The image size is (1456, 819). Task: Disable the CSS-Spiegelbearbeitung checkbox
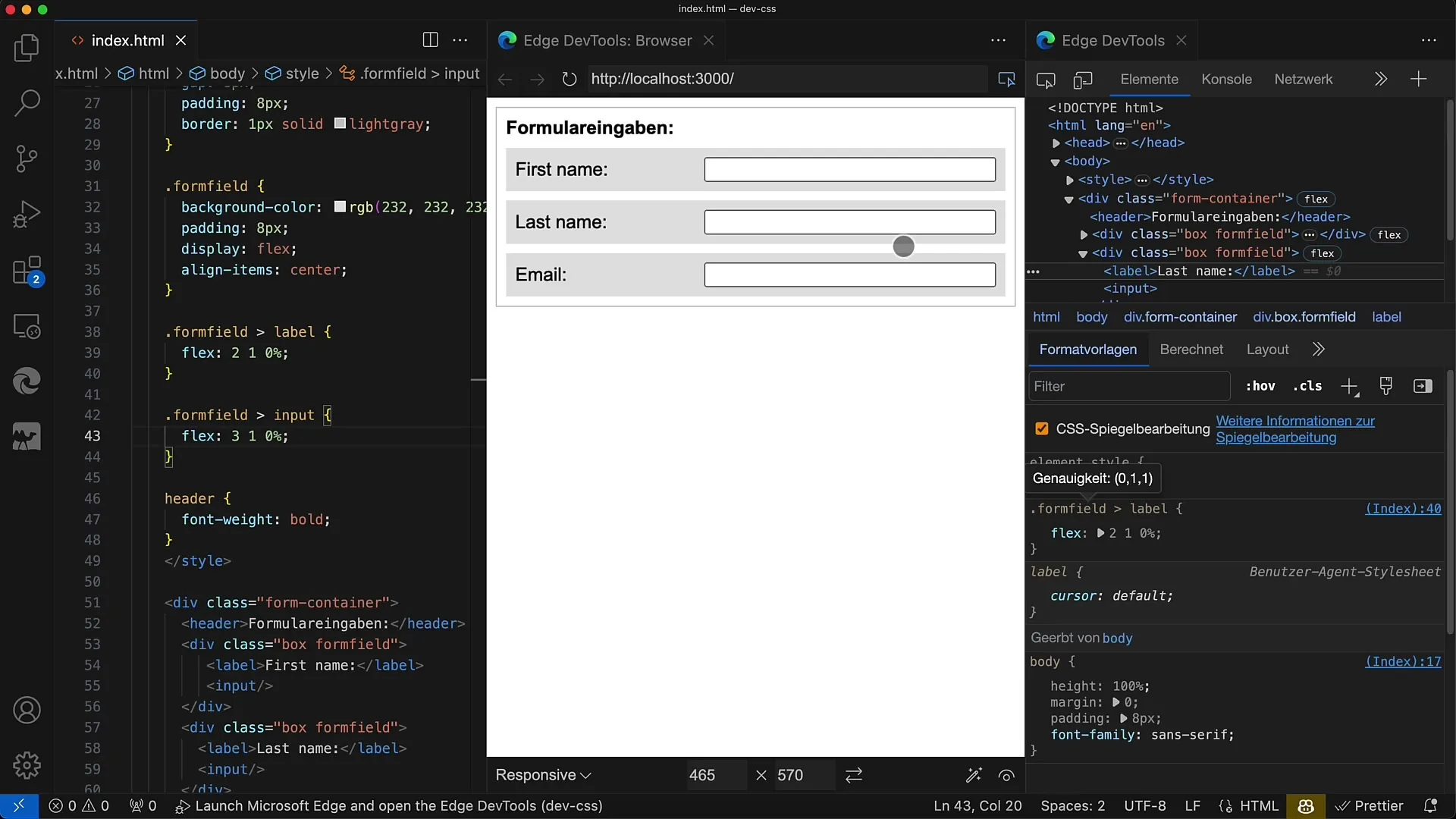[x=1042, y=429]
